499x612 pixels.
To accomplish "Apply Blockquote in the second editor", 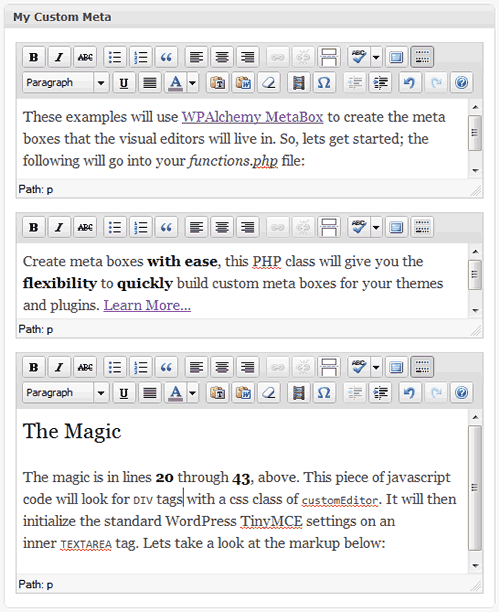I will point(166,227).
